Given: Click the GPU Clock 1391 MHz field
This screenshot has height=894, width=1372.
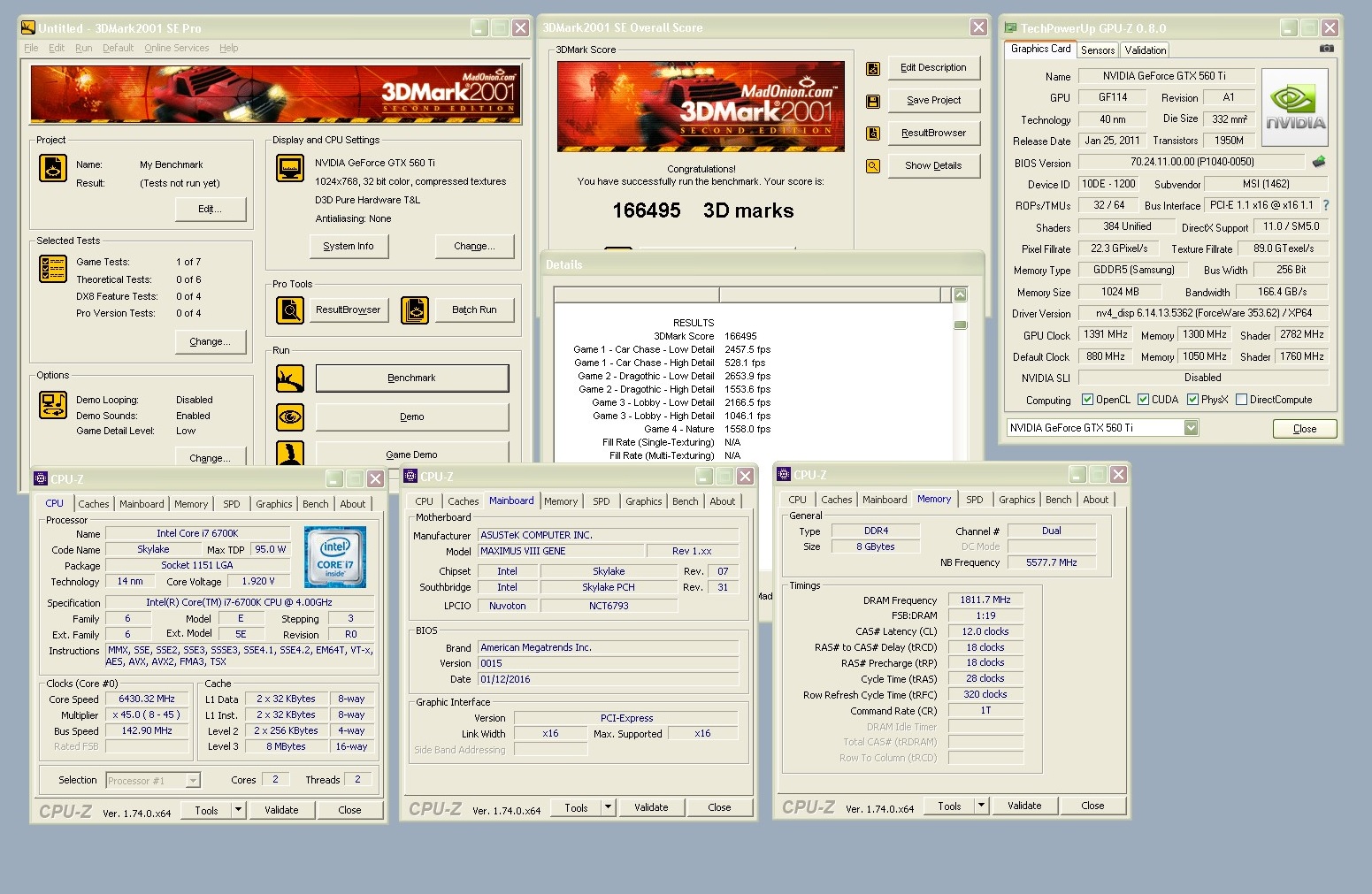Looking at the screenshot, I should pos(1106,335).
